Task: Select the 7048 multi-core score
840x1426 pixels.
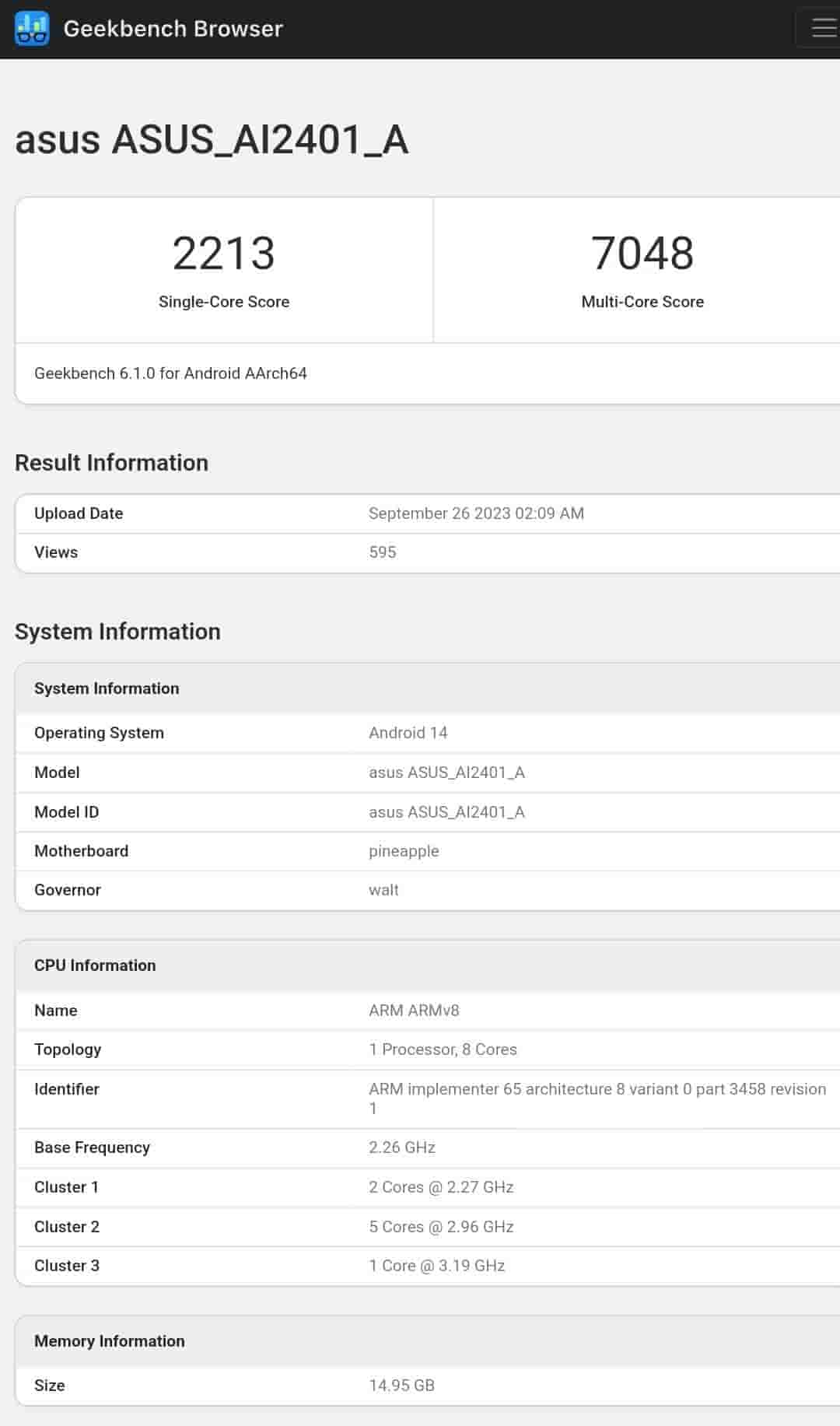Action: click(642, 254)
